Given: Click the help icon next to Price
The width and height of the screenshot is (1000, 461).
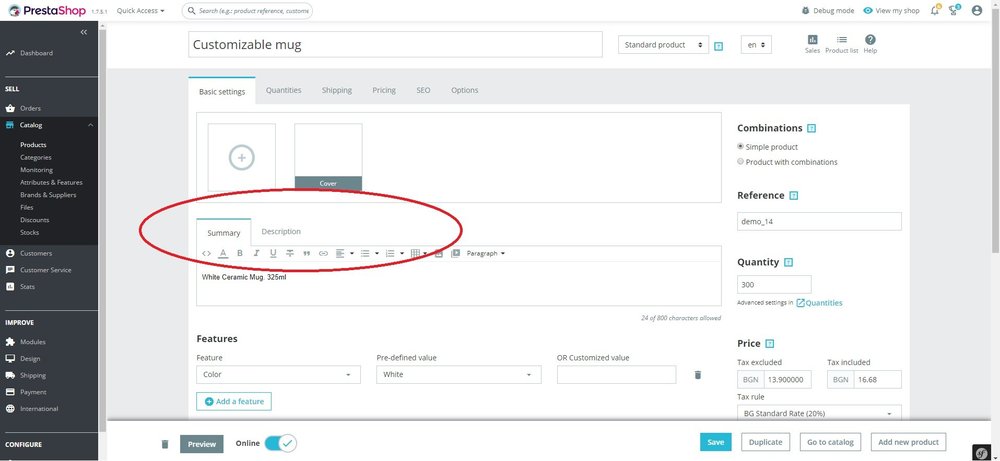Looking at the screenshot, I should pos(770,344).
